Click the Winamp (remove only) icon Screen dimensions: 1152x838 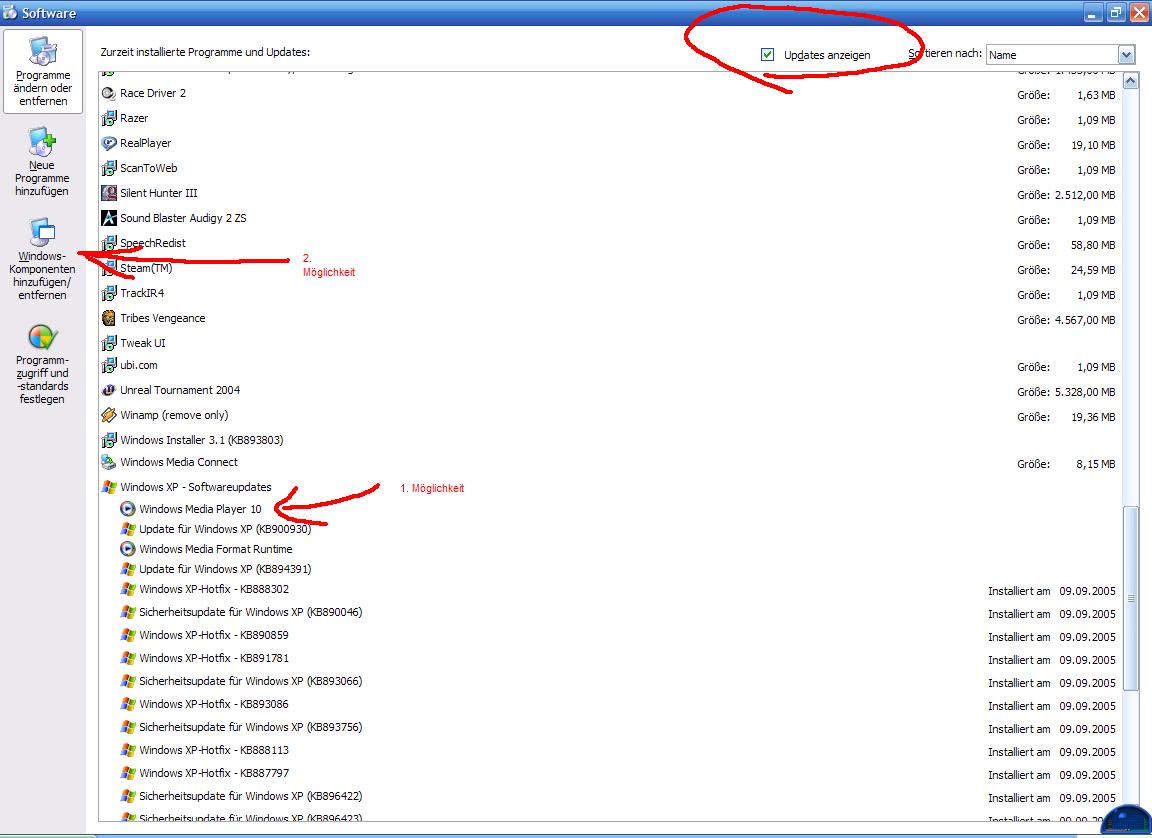[109, 415]
